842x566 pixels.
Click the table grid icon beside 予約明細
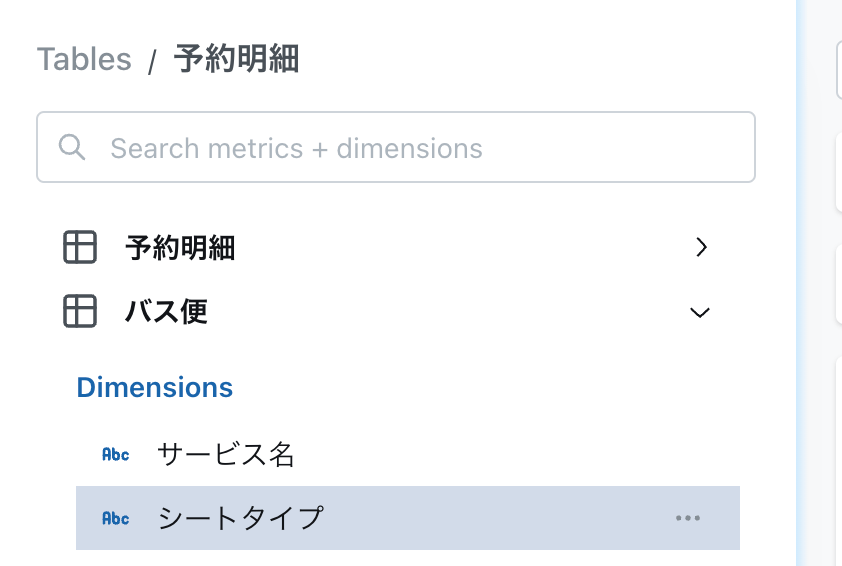(x=80, y=248)
